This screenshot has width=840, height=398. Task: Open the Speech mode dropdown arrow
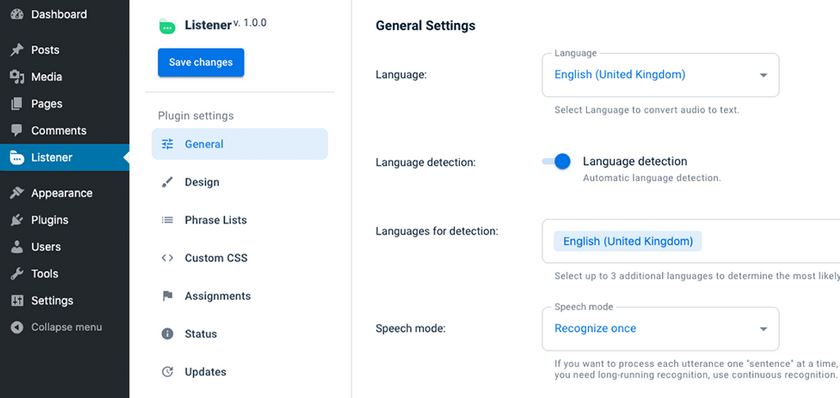coord(763,329)
